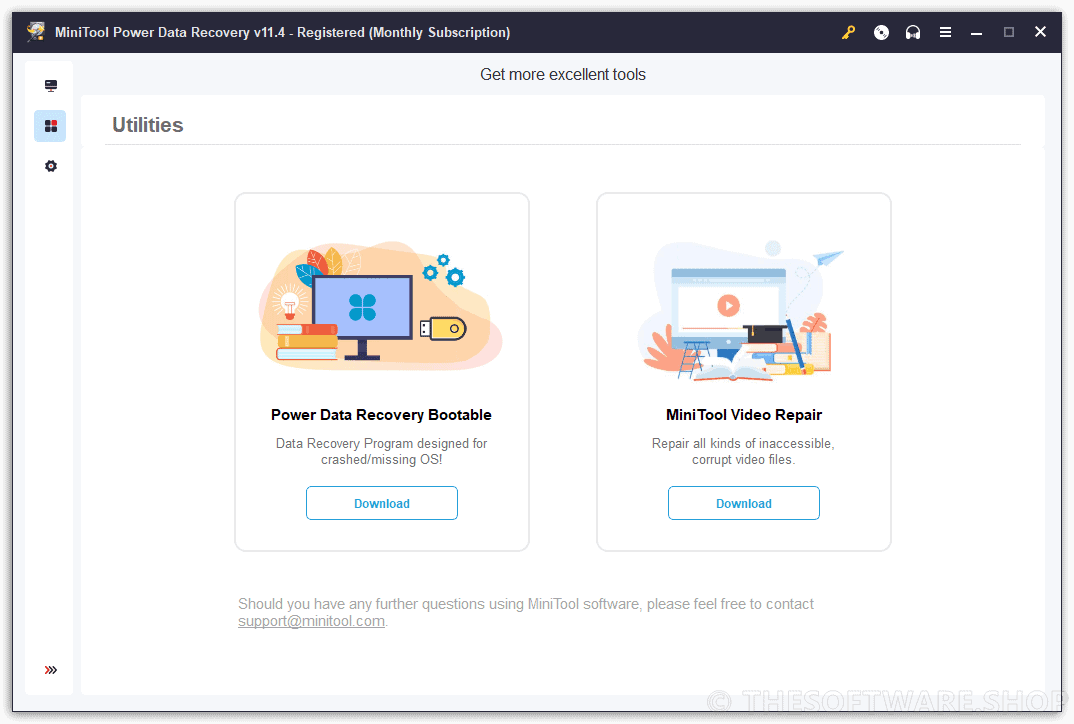
Task: Download Power Data Recovery Bootable
Action: click(x=382, y=503)
